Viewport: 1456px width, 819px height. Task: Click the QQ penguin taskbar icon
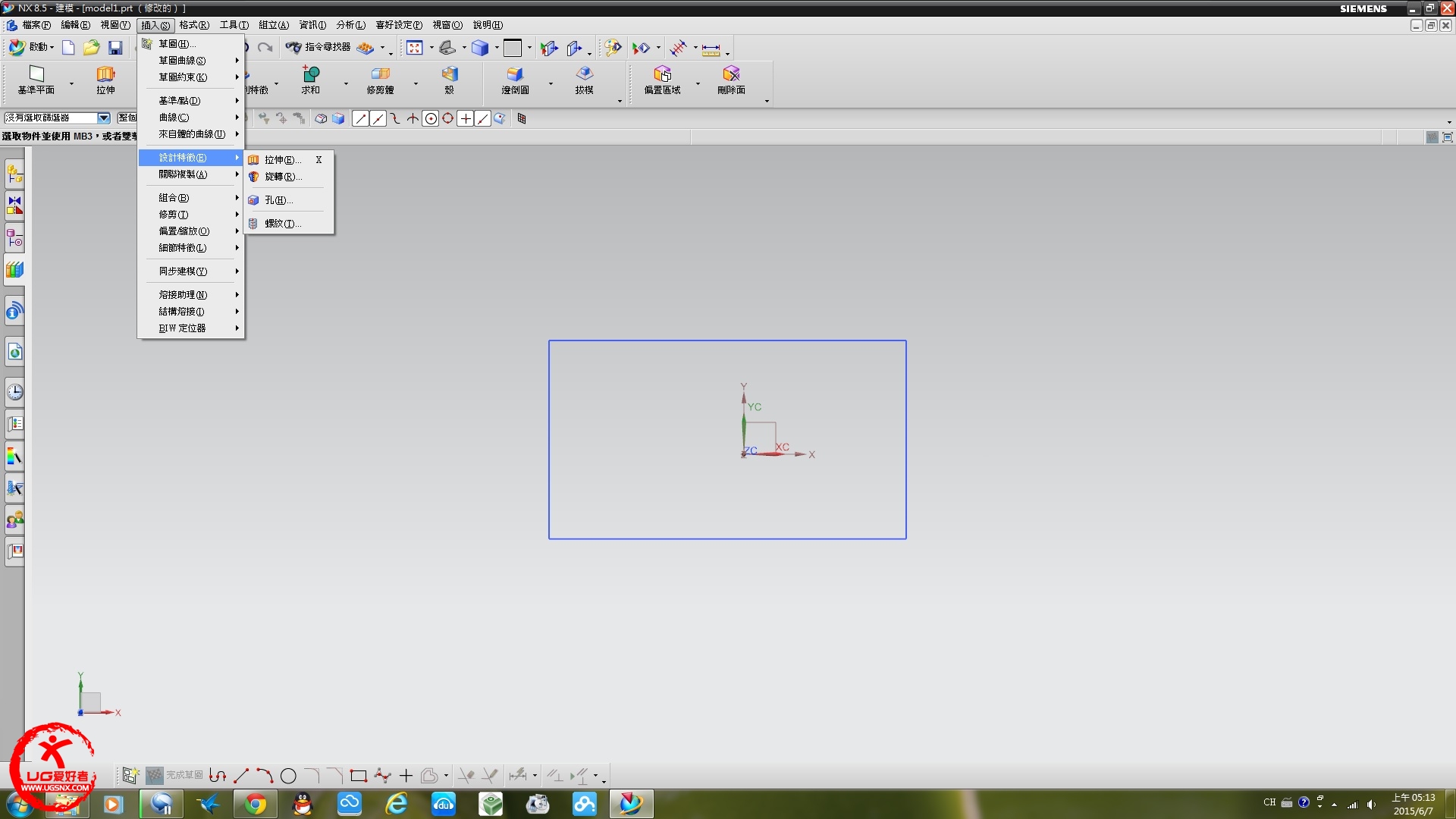(x=303, y=804)
